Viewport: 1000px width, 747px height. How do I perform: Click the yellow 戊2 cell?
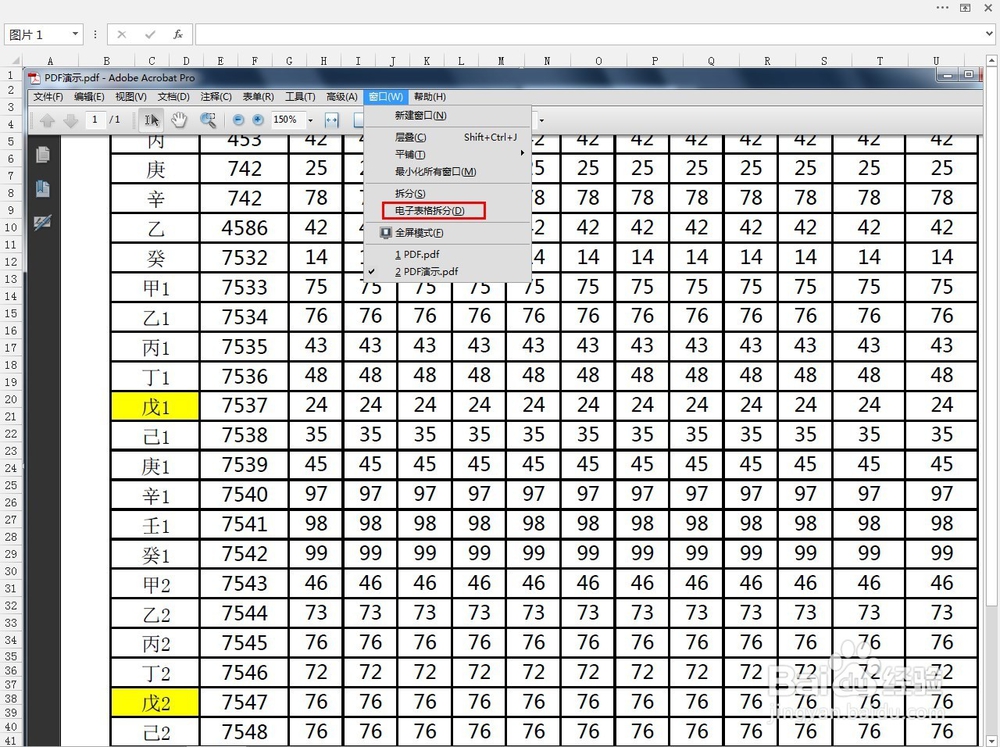tap(155, 702)
